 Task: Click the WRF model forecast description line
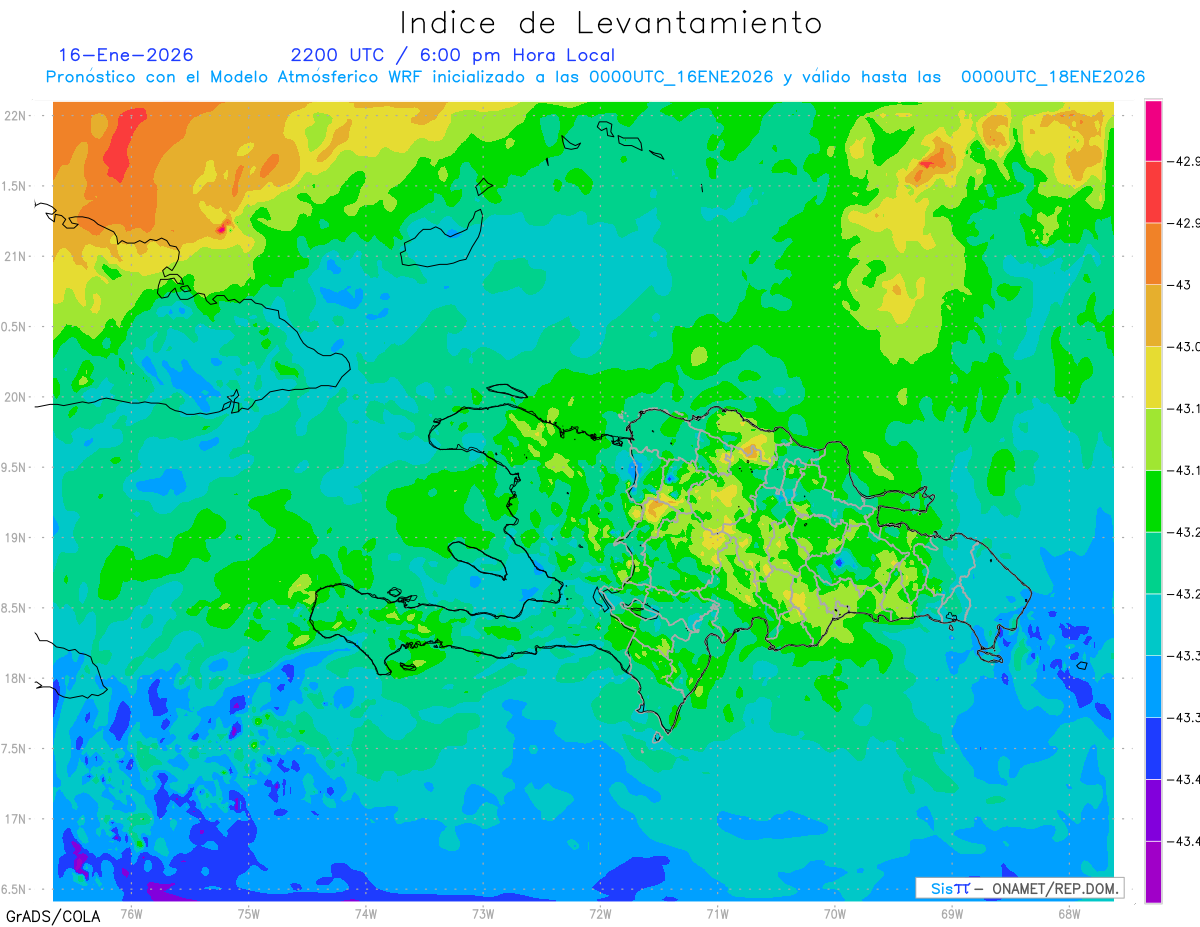click(596, 77)
